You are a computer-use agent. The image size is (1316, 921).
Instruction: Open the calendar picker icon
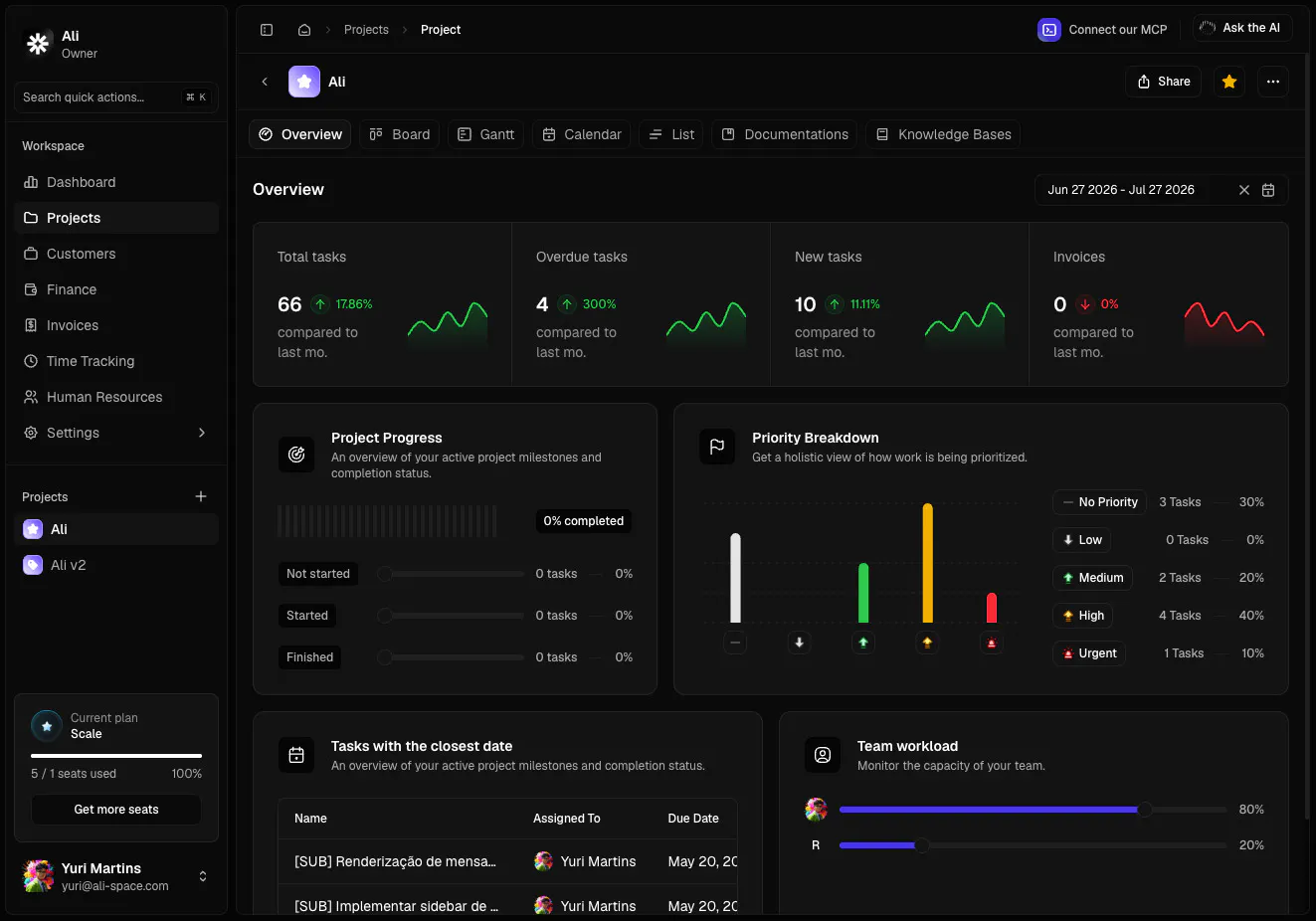(1268, 190)
